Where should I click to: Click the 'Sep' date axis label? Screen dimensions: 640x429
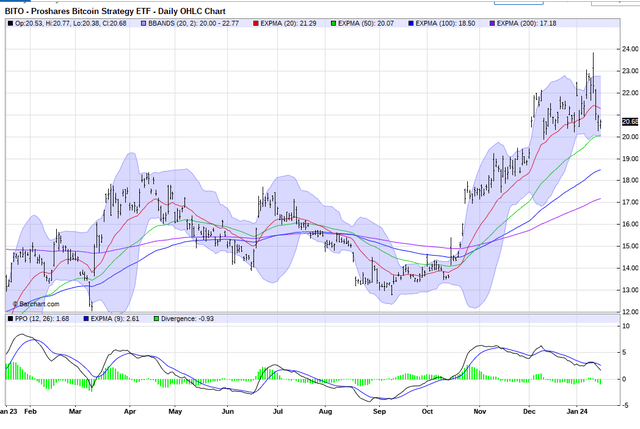(379, 411)
